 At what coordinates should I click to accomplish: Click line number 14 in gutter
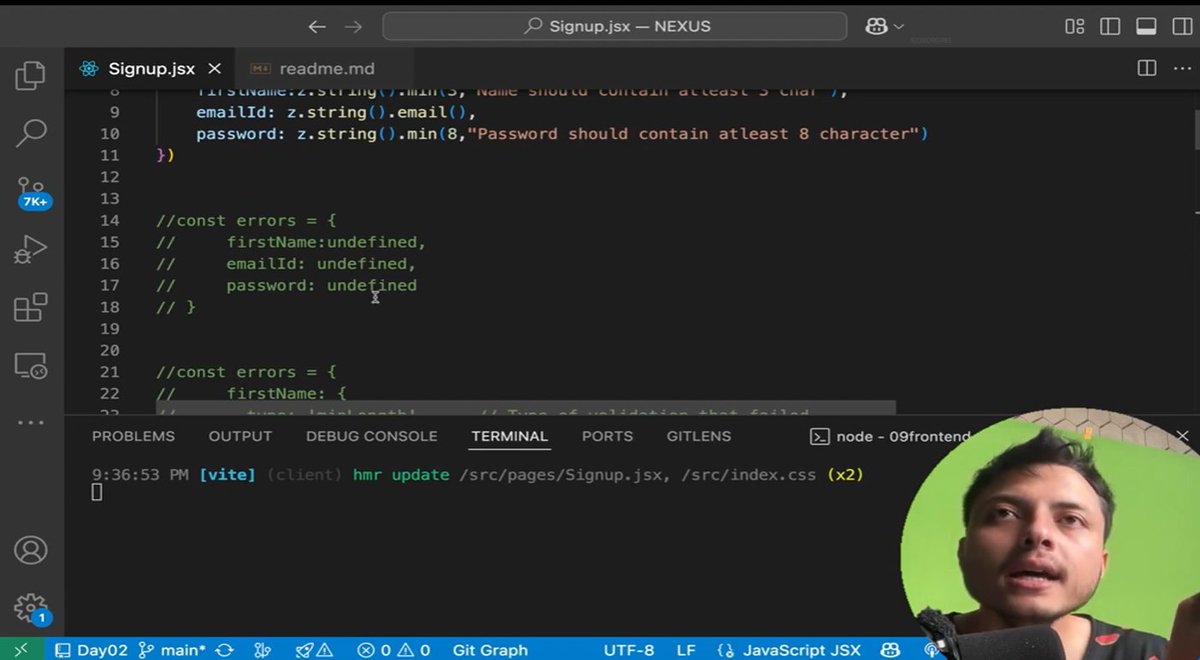click(108, 220)
